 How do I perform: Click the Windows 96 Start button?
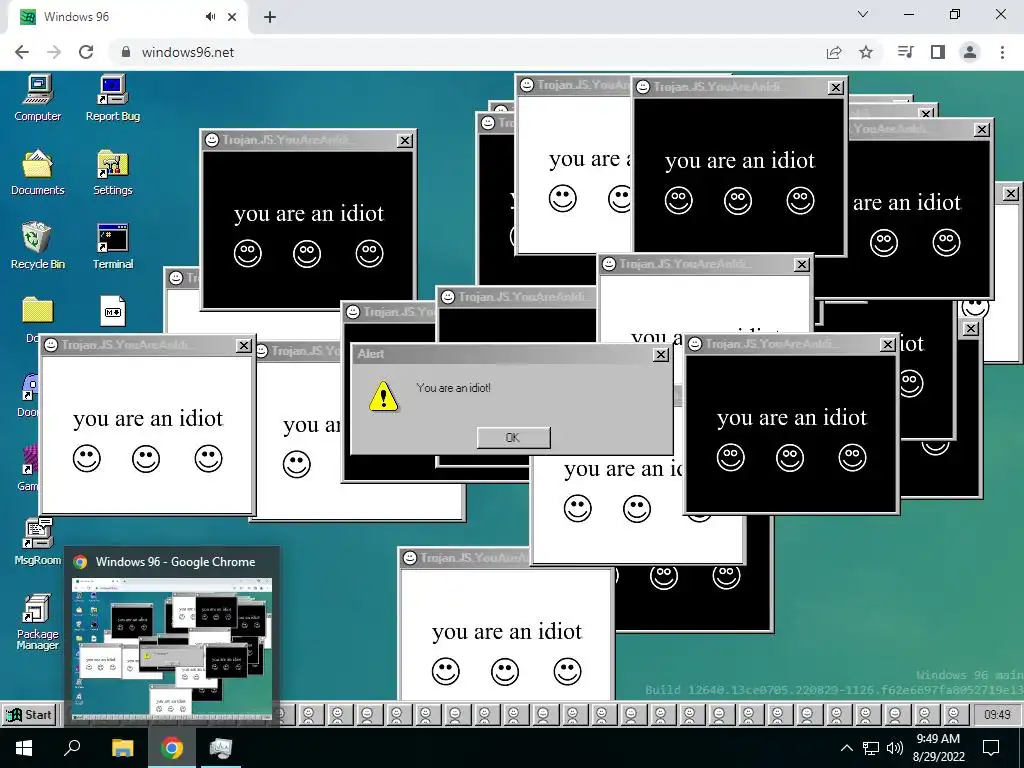(x=29, y=714)
